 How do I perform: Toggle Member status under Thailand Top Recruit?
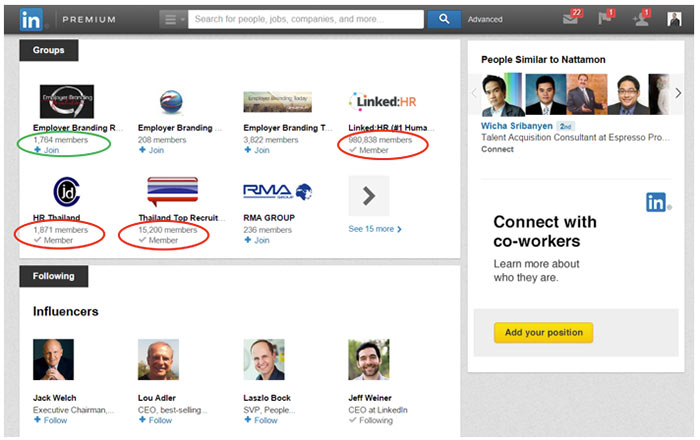point(158,240)
